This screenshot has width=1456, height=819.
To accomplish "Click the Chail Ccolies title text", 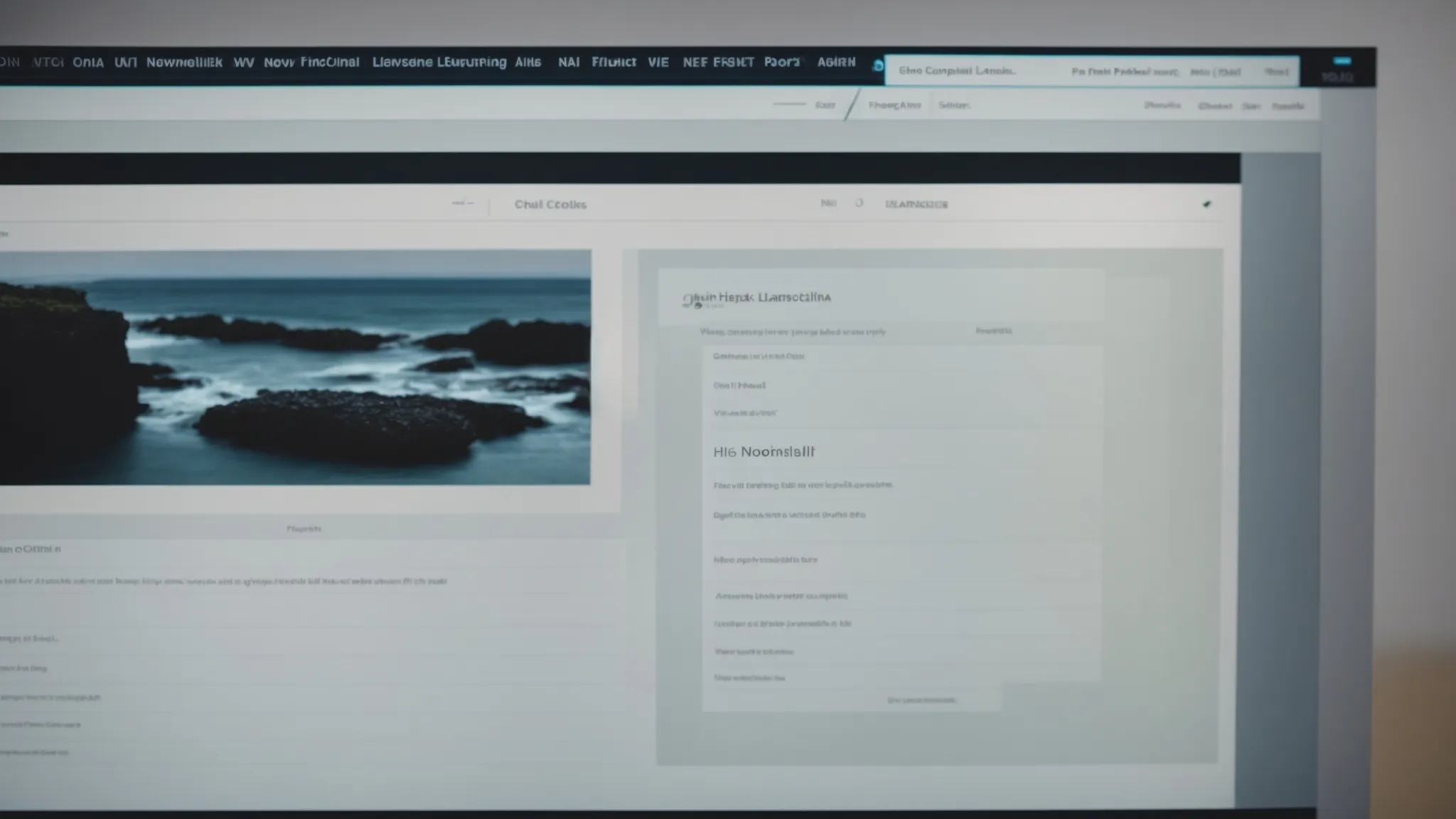I will coord(550,205).
